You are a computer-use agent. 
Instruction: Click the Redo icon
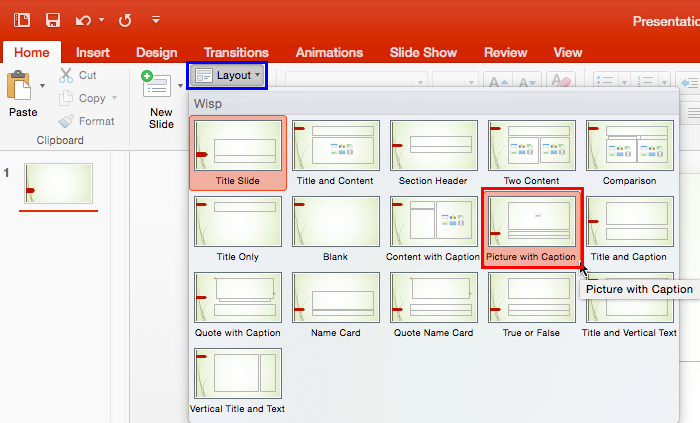point(125,20)
